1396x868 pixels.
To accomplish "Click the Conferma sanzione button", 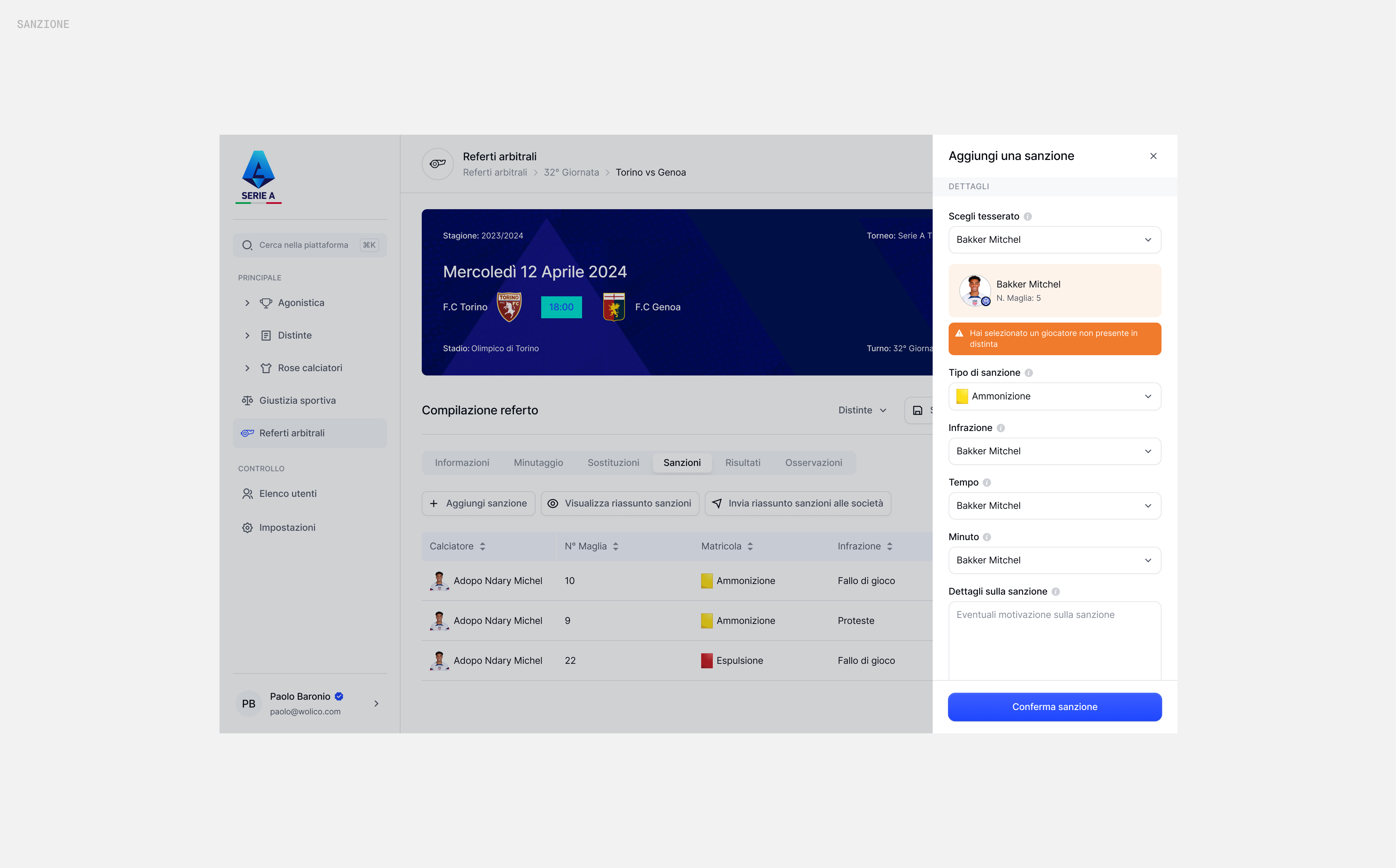I will pyautogui.click(x=1054, y=707).
